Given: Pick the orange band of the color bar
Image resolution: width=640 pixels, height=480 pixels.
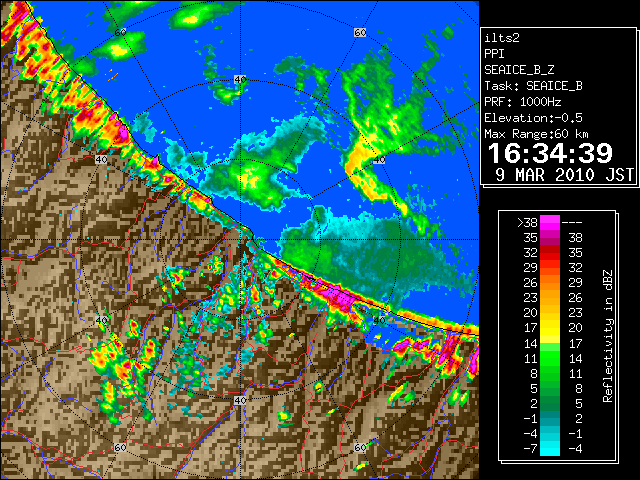Looking at the screenshot, I should click(x=550, y=283).
